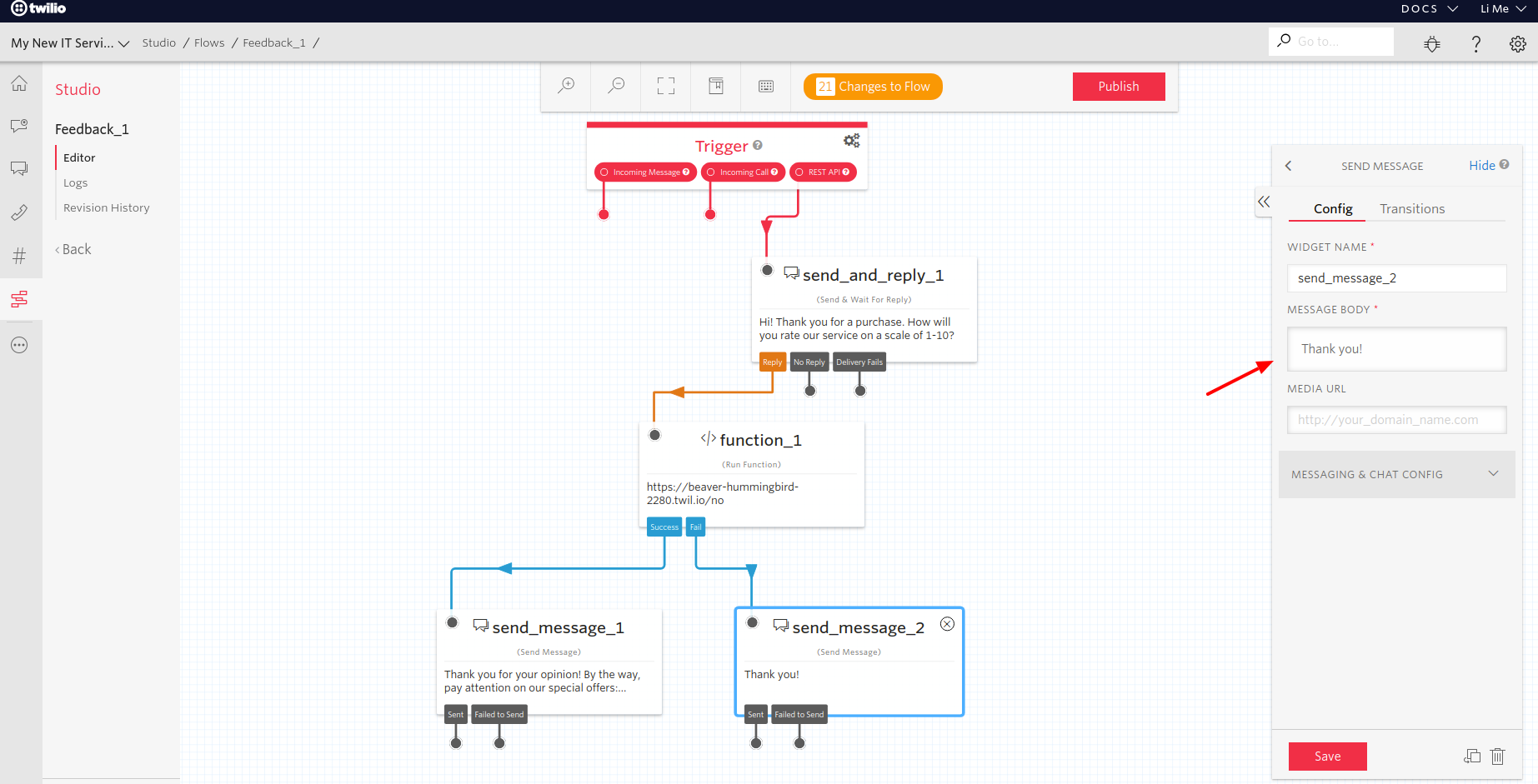Open the My New IT Service account dropdown
1538x784 pixels.
[70, 42]
